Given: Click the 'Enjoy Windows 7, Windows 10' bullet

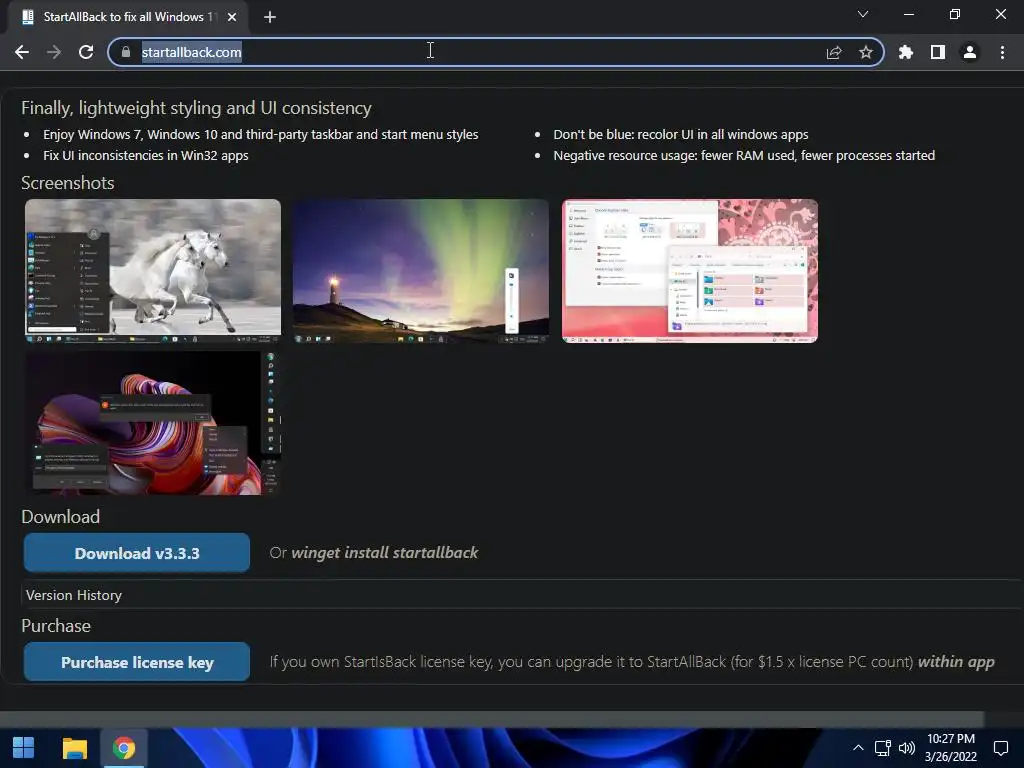Looking at the screenshot, I should tap(261, 135).
